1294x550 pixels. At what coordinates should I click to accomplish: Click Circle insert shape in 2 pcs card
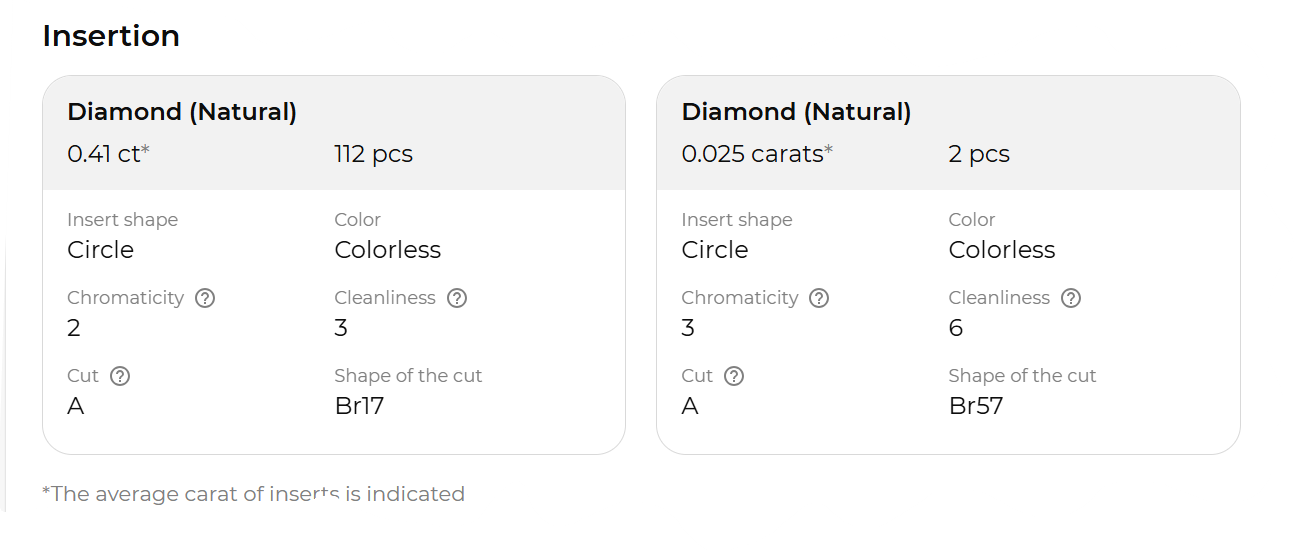(714, 250)
